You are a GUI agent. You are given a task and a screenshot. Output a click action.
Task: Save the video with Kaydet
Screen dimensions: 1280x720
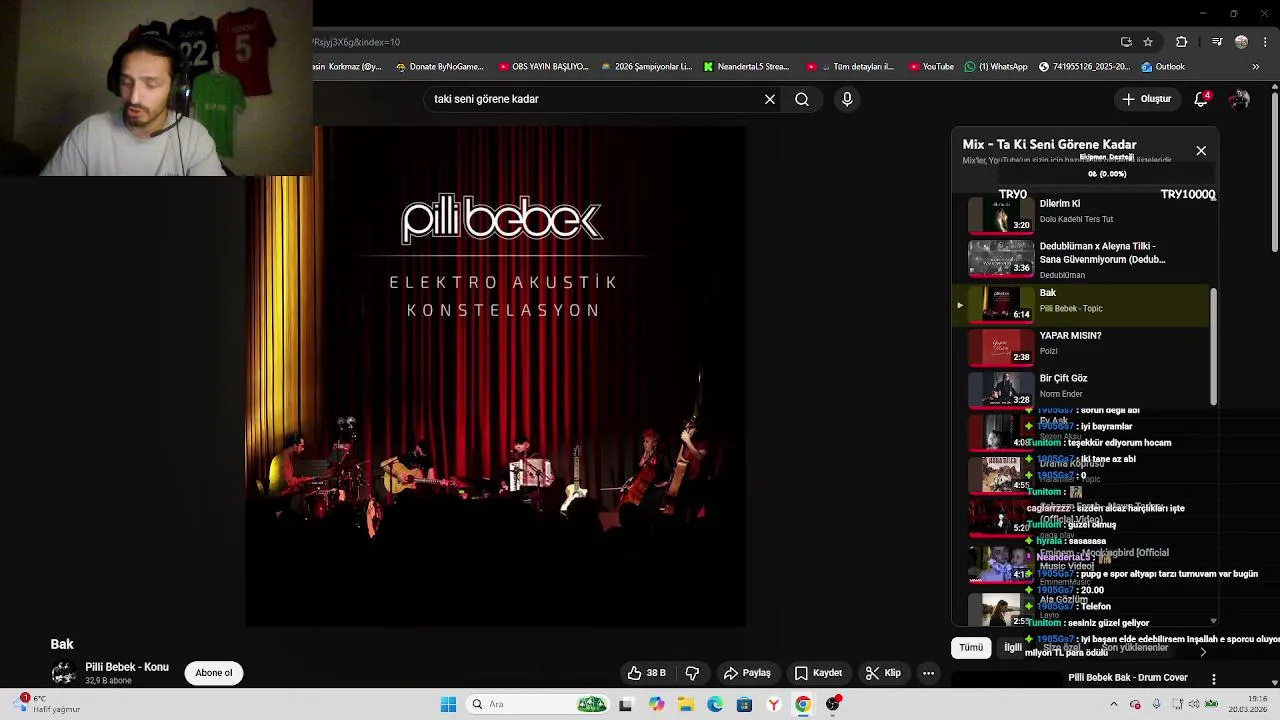tap(818, 673)
